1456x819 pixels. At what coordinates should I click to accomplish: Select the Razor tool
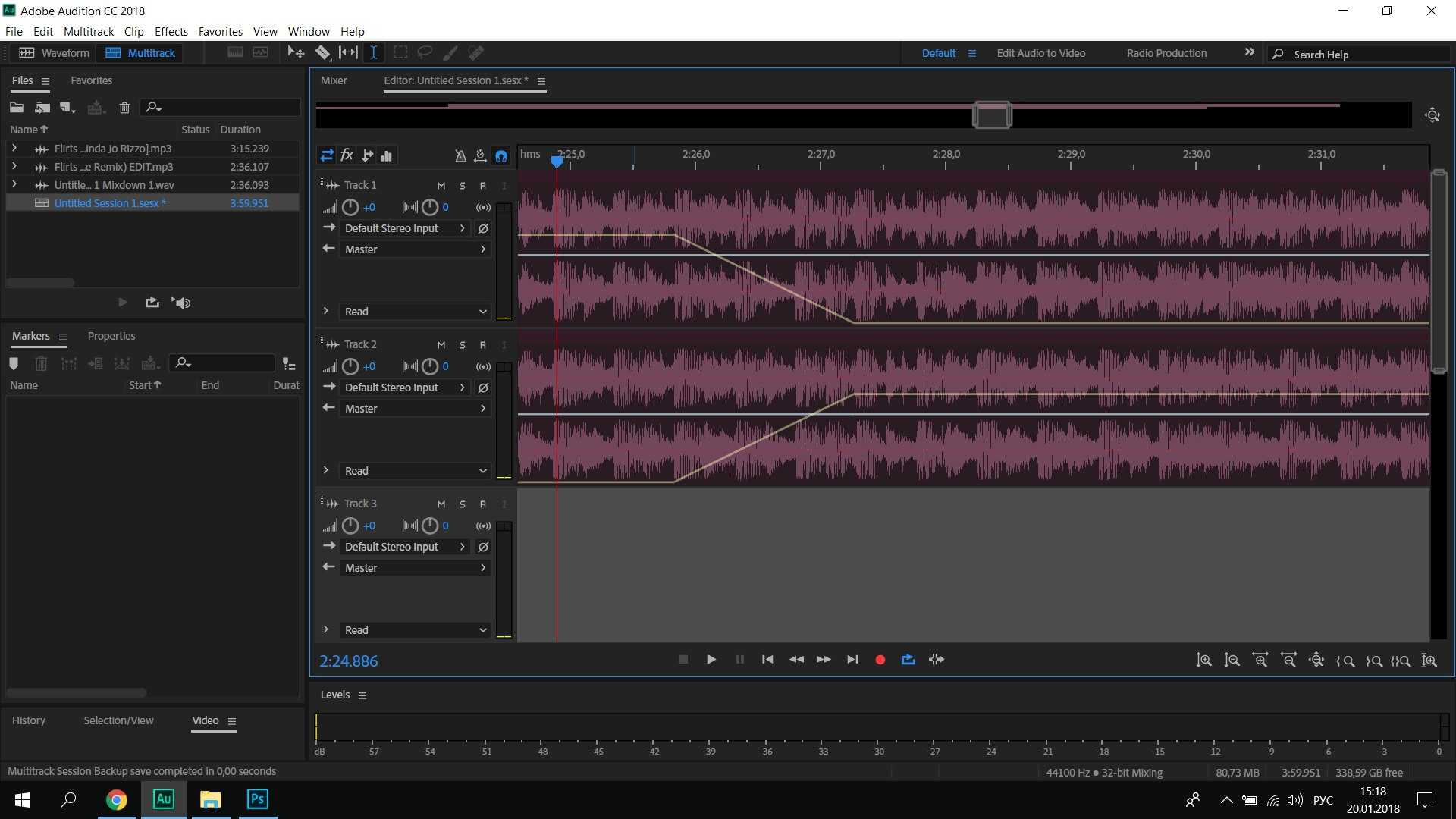click(323, 53)
